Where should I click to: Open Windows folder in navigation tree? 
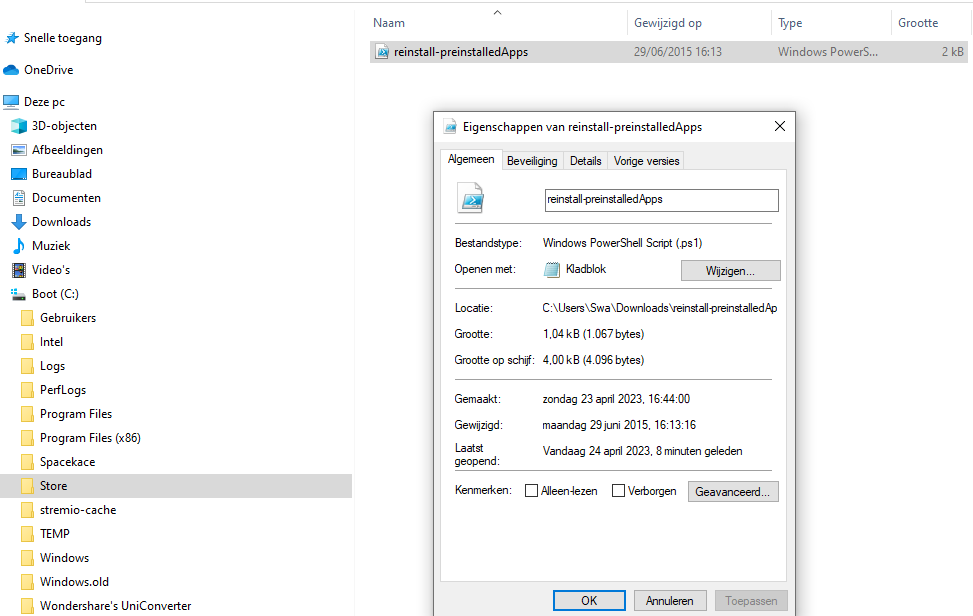click(65, 558)
